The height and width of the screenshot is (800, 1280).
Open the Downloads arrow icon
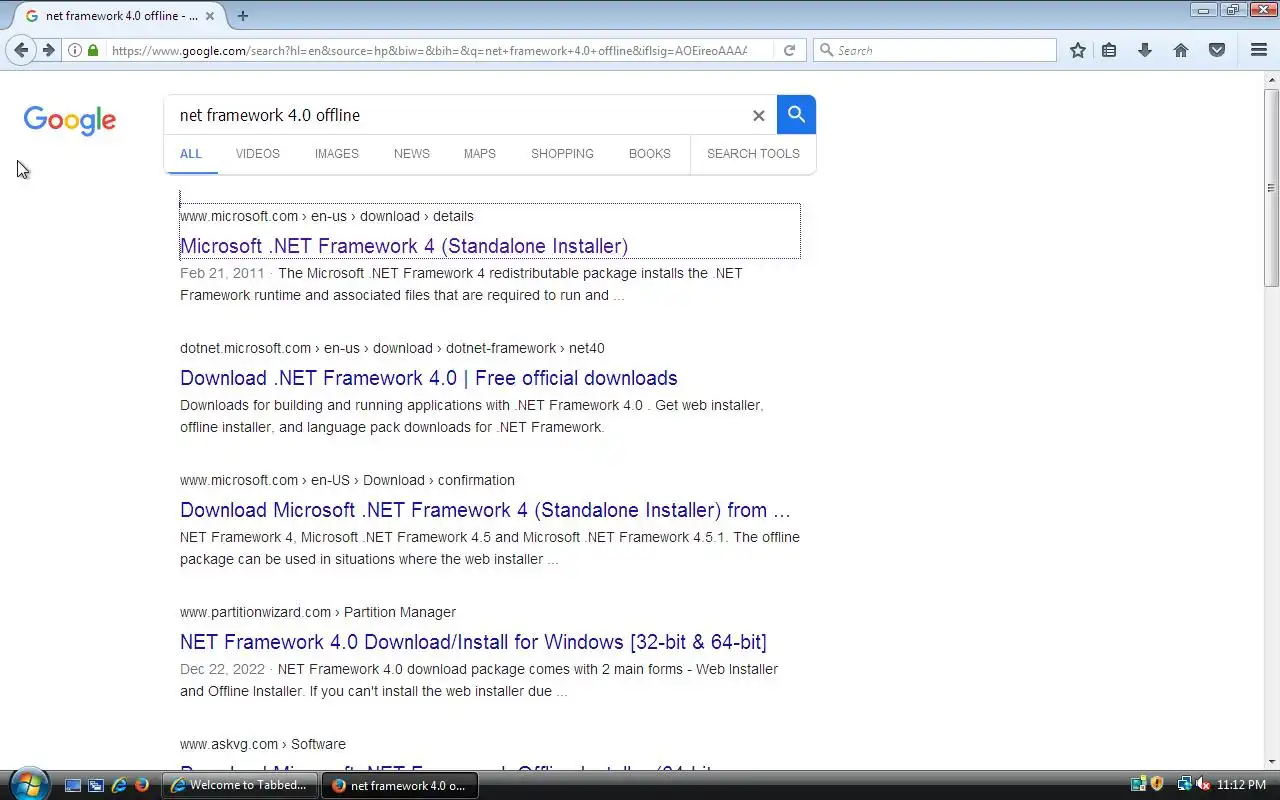(x=1145, y=50)
